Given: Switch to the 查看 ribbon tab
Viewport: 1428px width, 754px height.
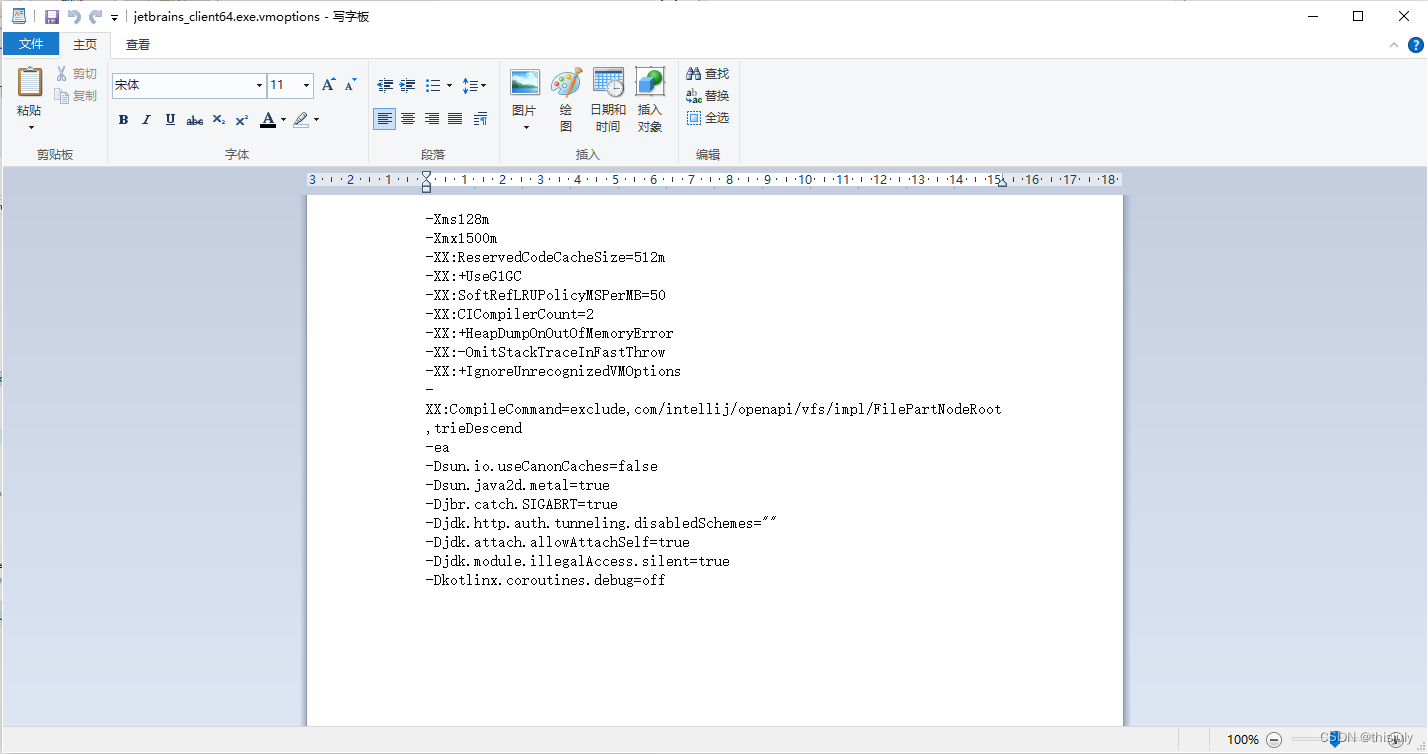Looking at the screenshot, I should point(137,44).
